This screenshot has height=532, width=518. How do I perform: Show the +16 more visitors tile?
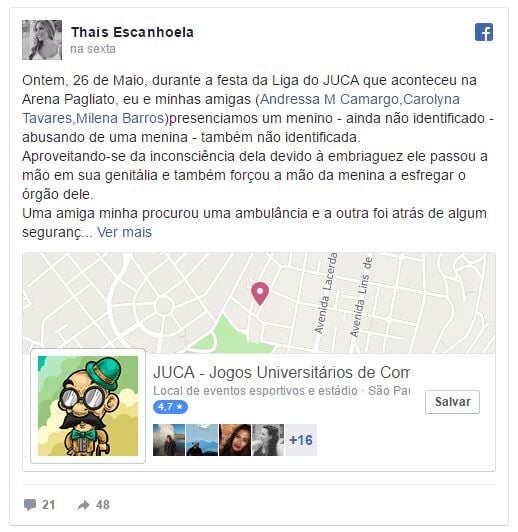click(x=301, y=440)
